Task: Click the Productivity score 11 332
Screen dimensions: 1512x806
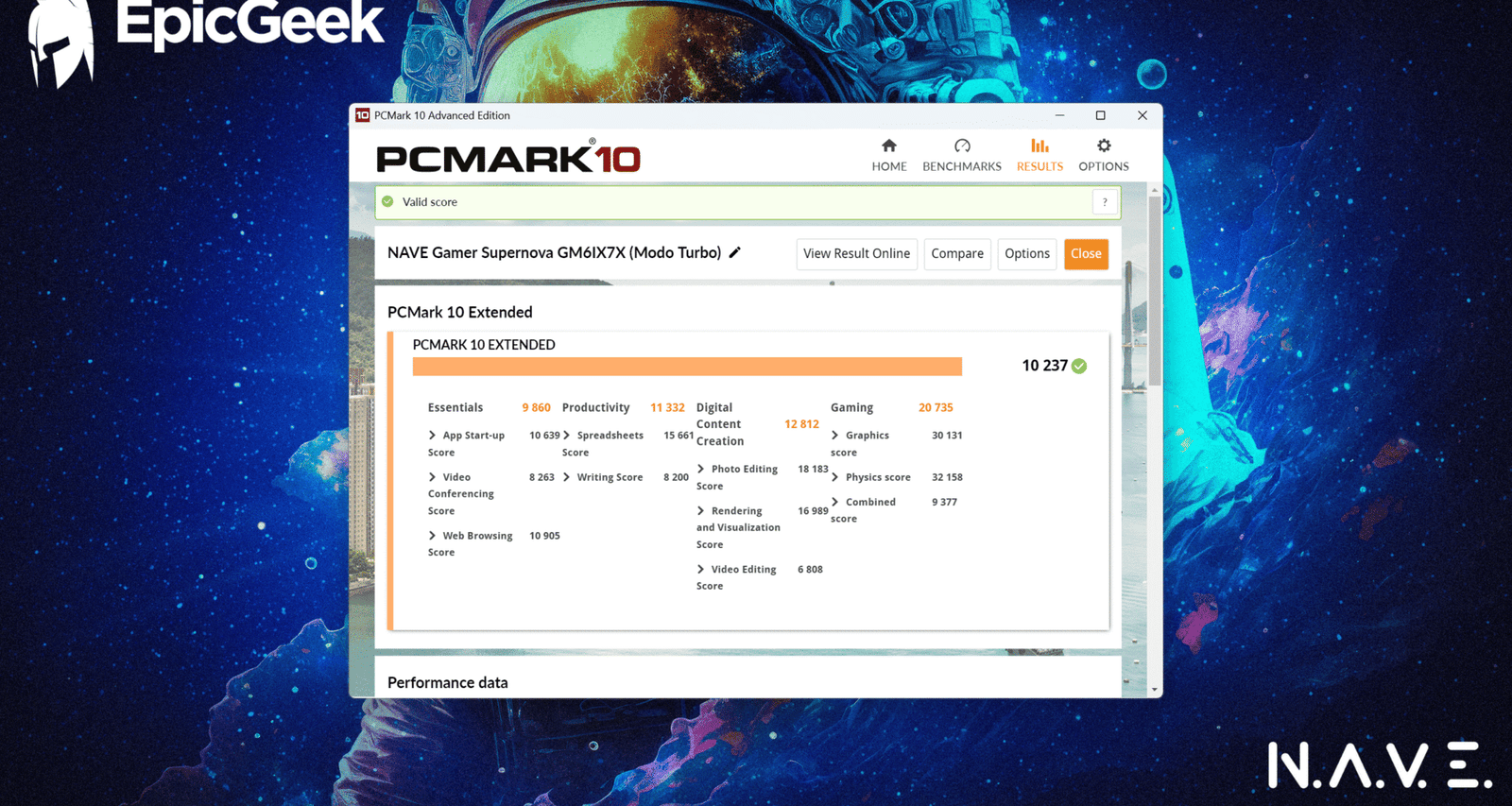Action: 667,407
